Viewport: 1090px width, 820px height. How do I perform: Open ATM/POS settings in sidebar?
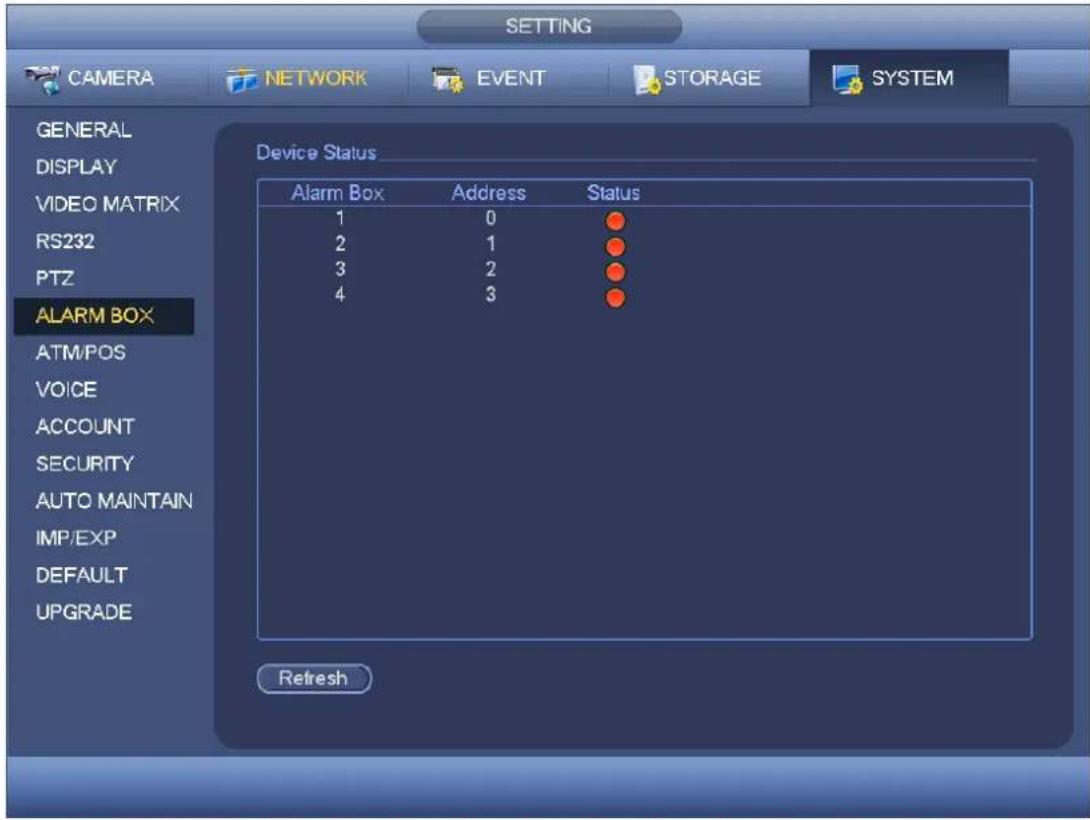[81, 352]
